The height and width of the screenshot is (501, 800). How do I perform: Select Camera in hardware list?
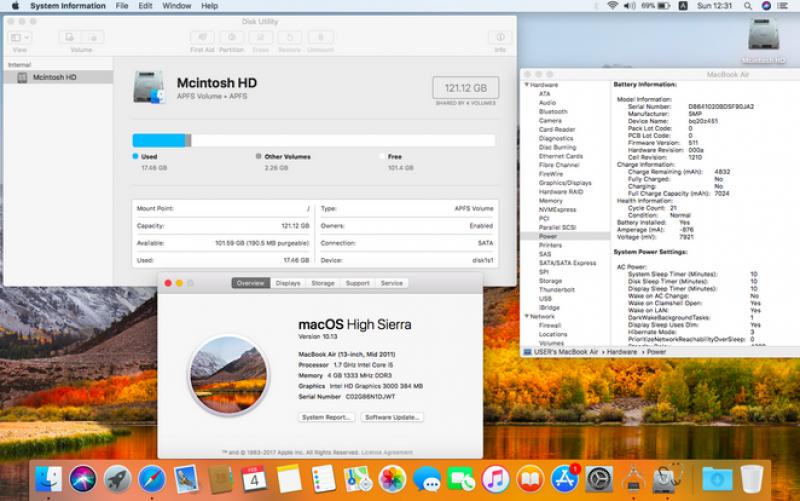(550, 120)
